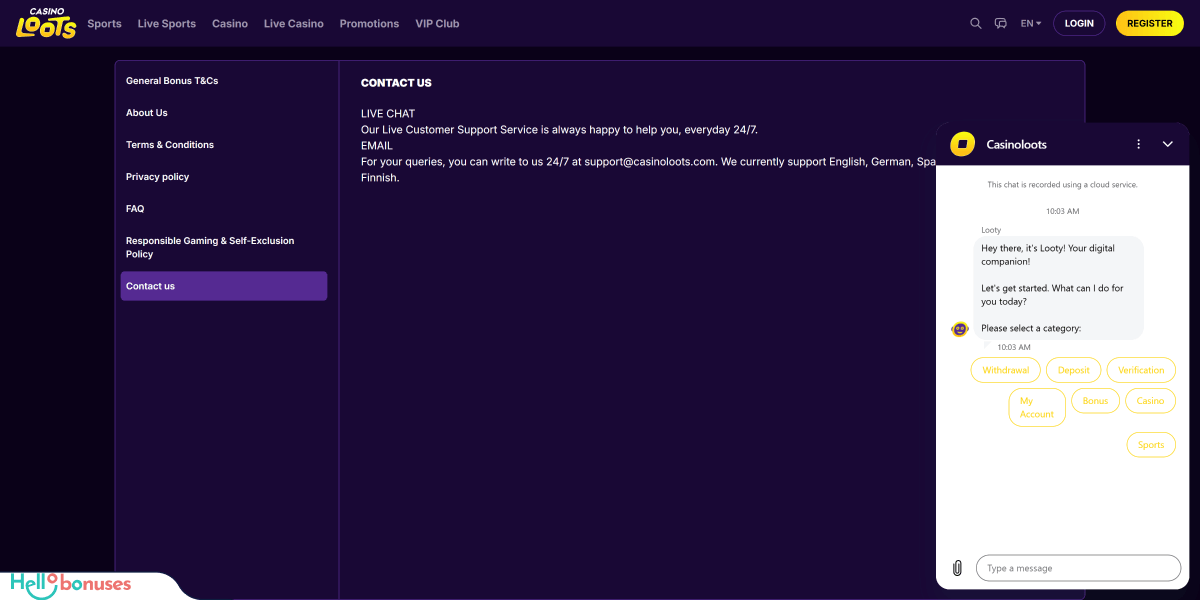
Task: Open Responsible Gaming & Self-Exclusion Policy
Action: click(210, 247)
